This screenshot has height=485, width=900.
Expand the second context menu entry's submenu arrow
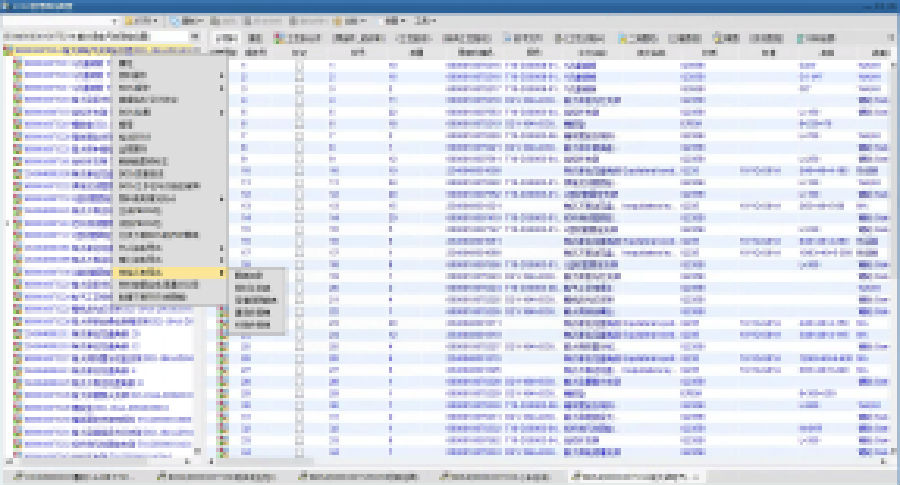[x=221, y=75]
